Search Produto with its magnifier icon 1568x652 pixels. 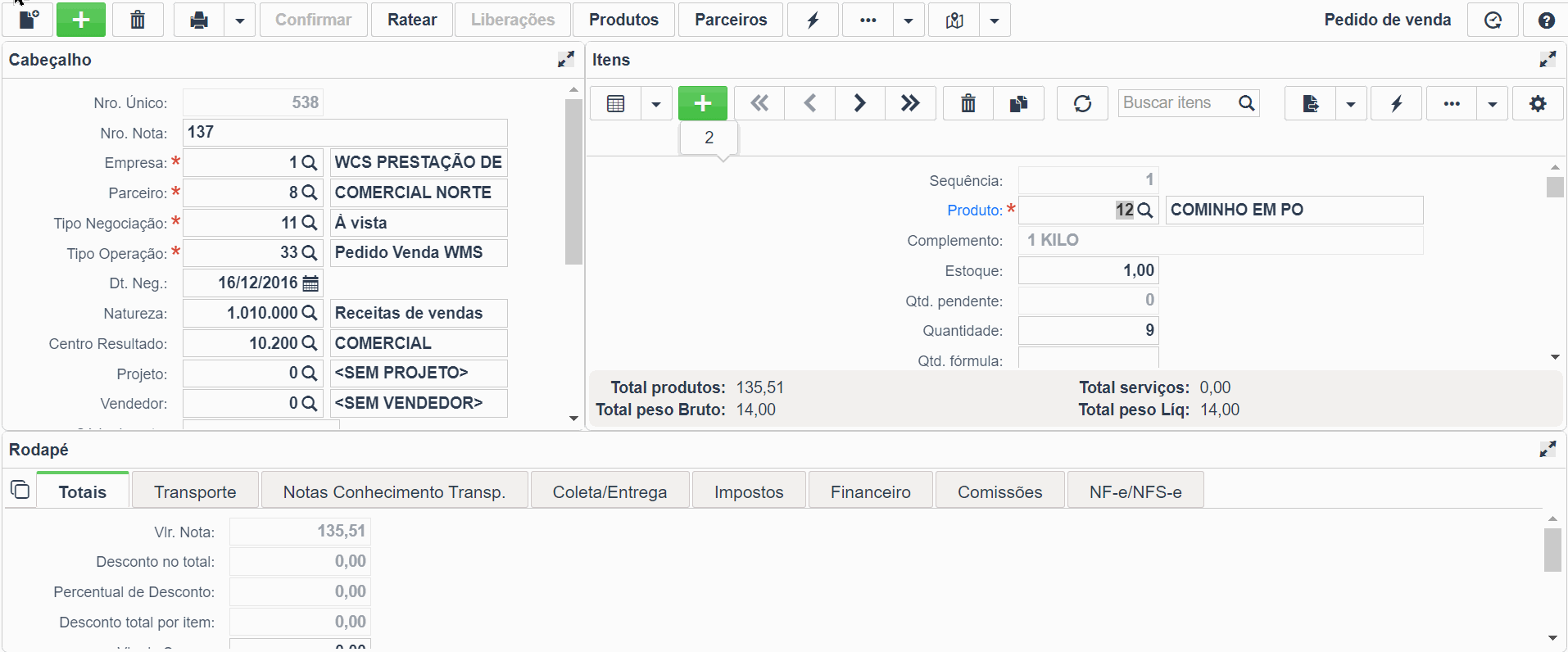click(1145, 211)
